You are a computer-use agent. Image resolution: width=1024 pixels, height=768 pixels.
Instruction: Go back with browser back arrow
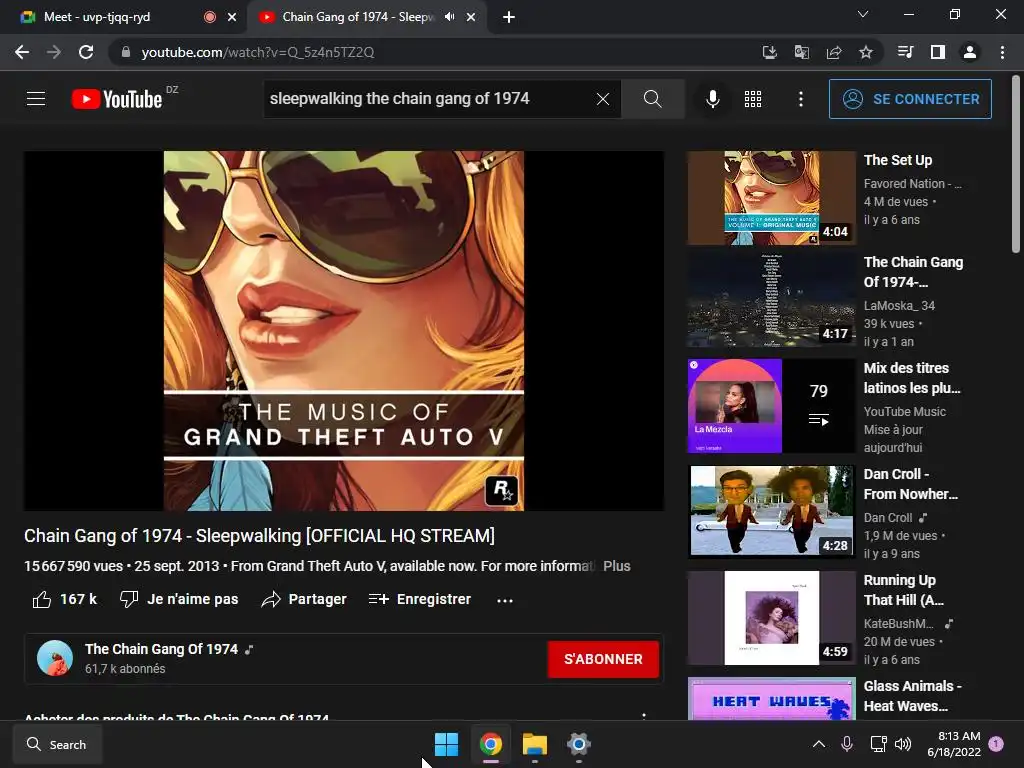click(22, 52)
